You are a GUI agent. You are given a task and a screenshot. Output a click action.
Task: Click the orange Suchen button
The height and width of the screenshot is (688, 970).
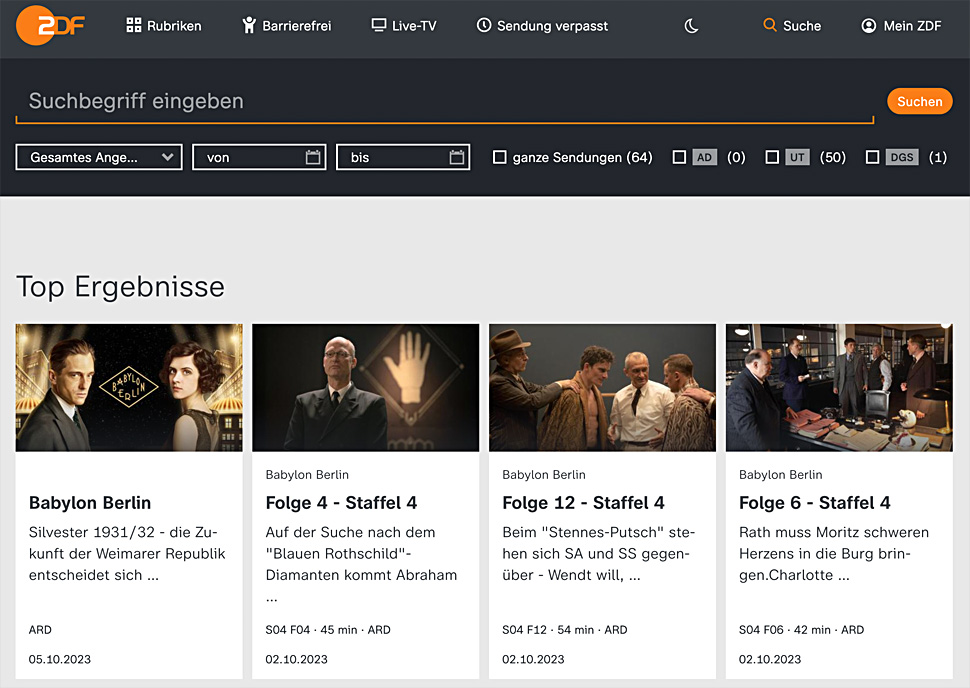point(920,101)
